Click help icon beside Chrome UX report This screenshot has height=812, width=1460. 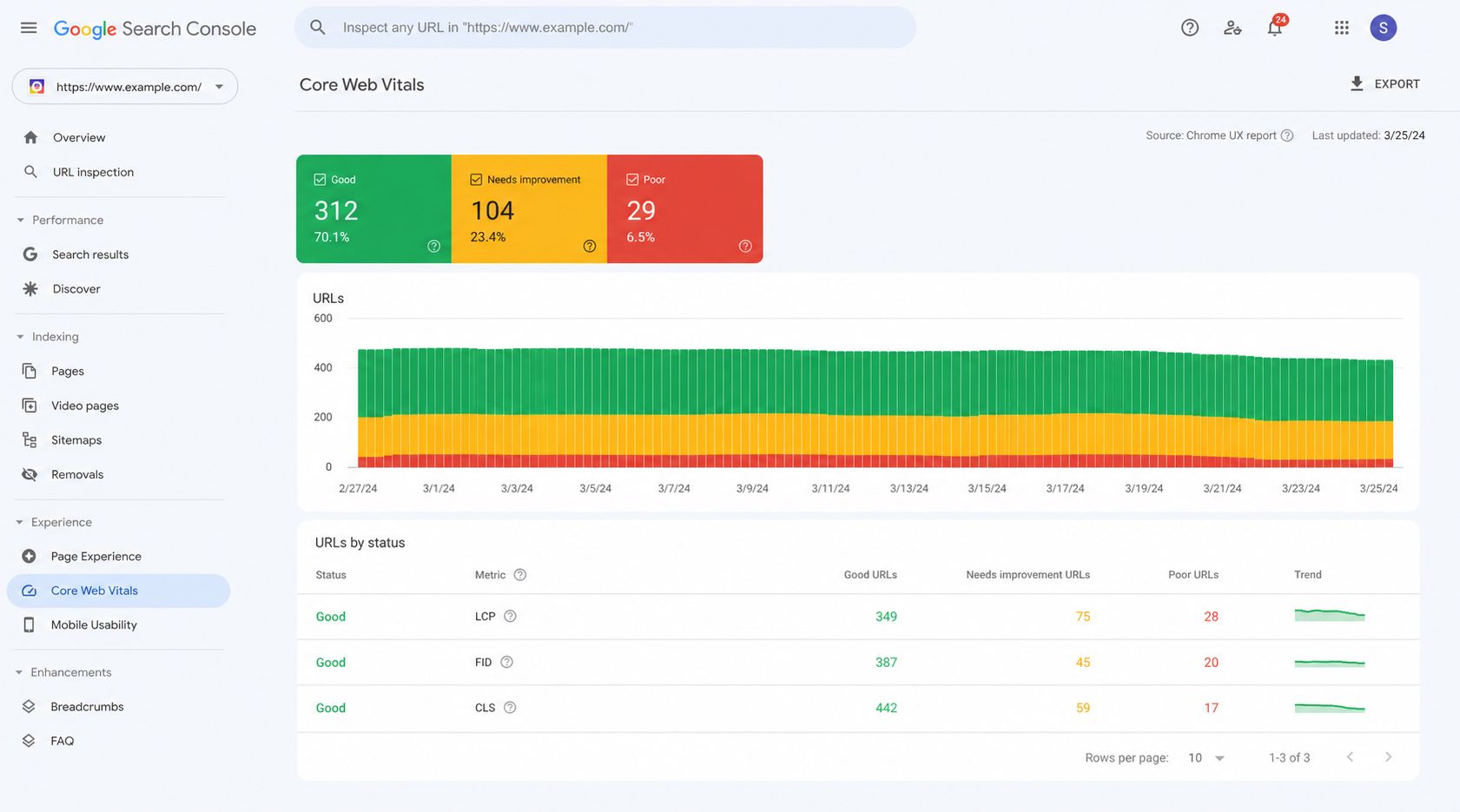tap(1287, 135)
